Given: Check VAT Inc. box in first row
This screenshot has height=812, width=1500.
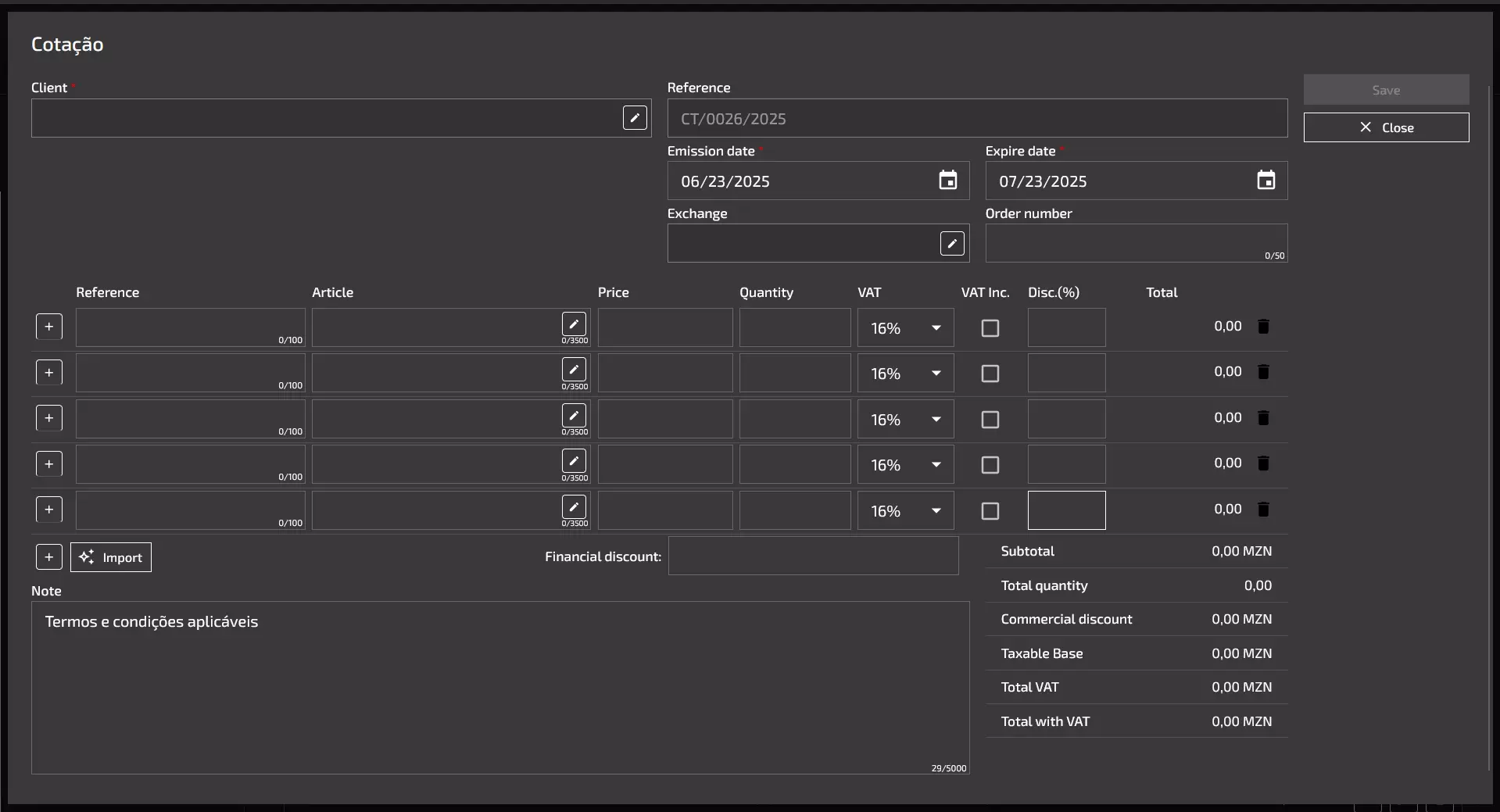Looking at the screenshot, I should (990, 328).
